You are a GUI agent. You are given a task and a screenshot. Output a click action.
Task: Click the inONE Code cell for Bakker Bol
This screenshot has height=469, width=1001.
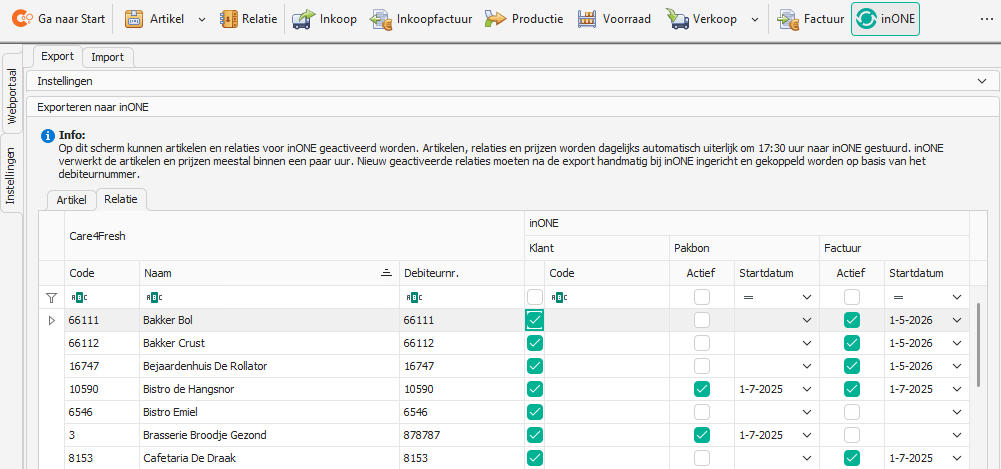(606, 320)
